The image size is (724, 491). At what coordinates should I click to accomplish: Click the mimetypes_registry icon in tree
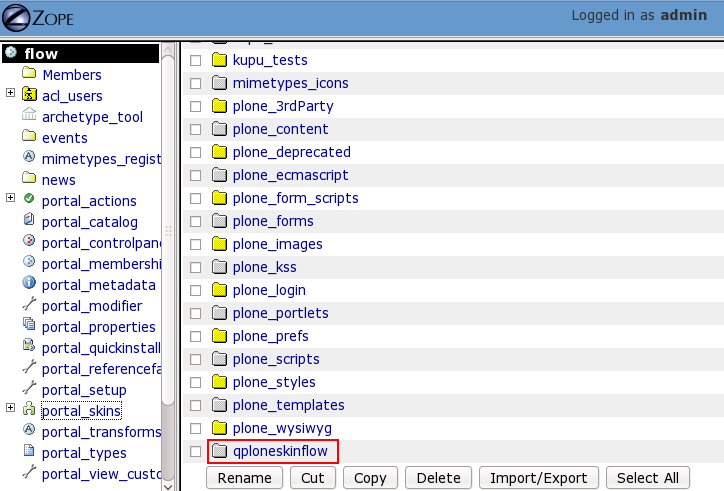pyautogui.click(x=29, y=157)
